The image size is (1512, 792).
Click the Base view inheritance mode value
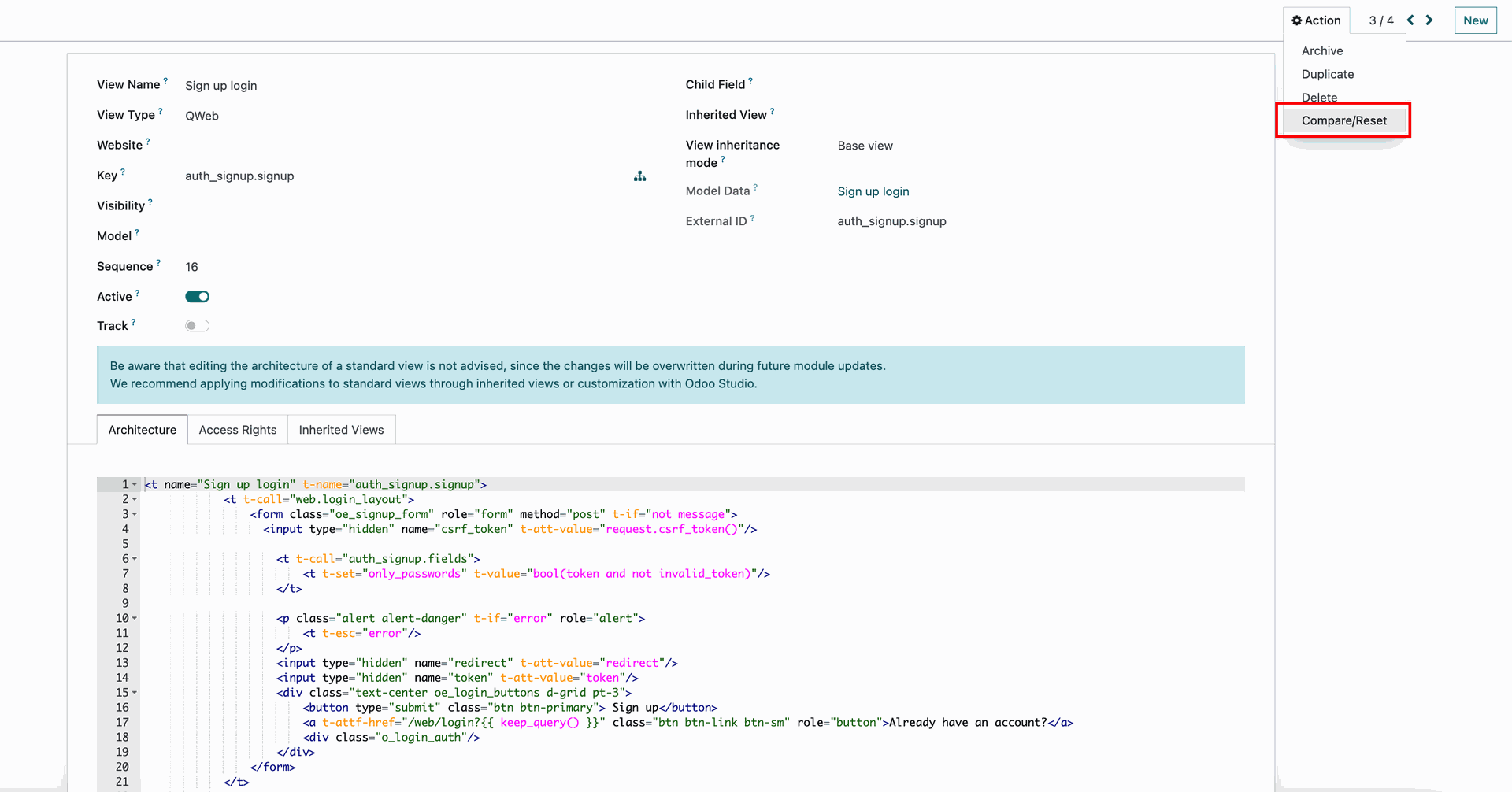click(865, 146)
